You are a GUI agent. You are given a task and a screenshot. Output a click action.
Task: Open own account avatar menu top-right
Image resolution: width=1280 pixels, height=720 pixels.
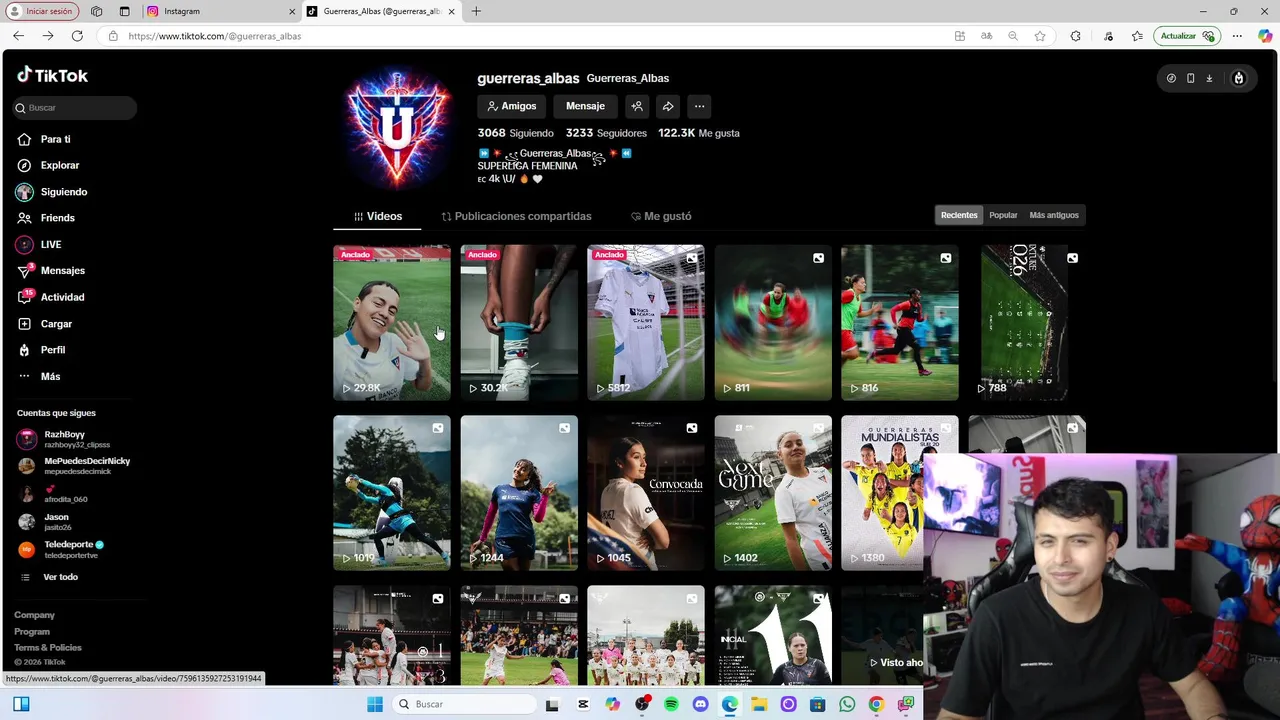(x=1238, y=78)
